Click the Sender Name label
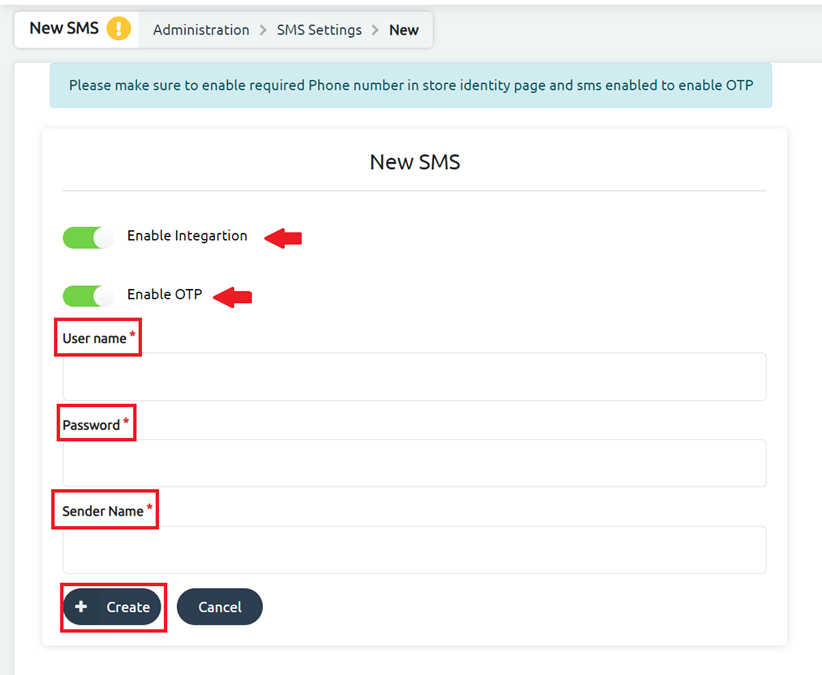The width and height of the screenshot is (822, 675). click(x=103, y=511)
